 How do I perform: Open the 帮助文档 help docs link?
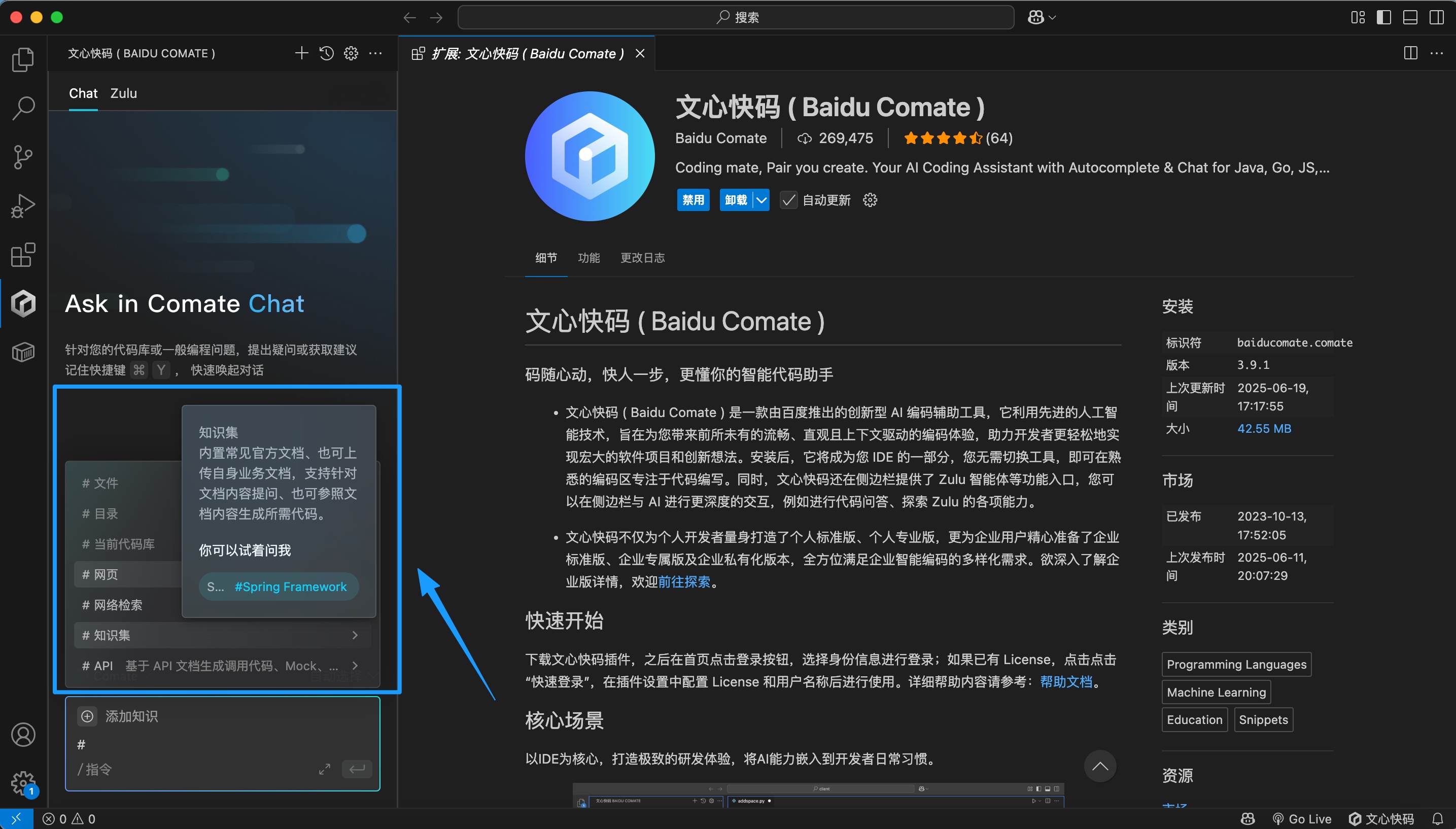1066,681
